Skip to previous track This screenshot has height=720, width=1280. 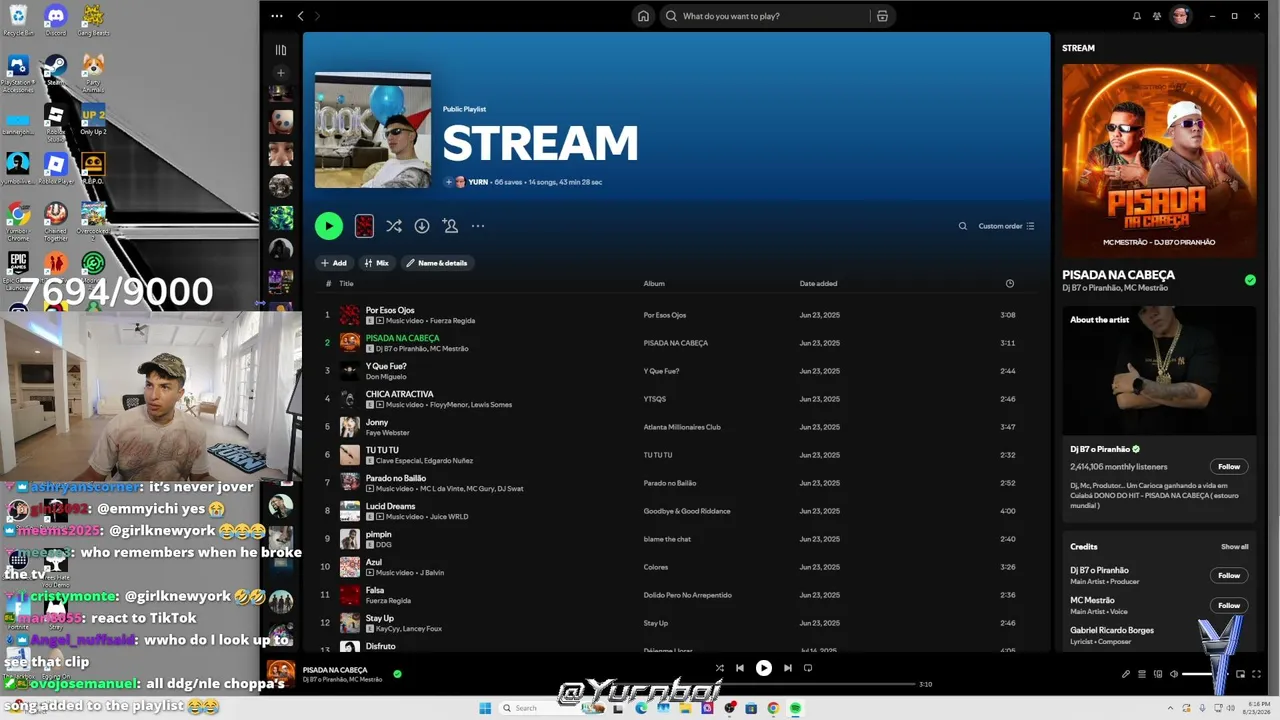click(x=740, y=668)
